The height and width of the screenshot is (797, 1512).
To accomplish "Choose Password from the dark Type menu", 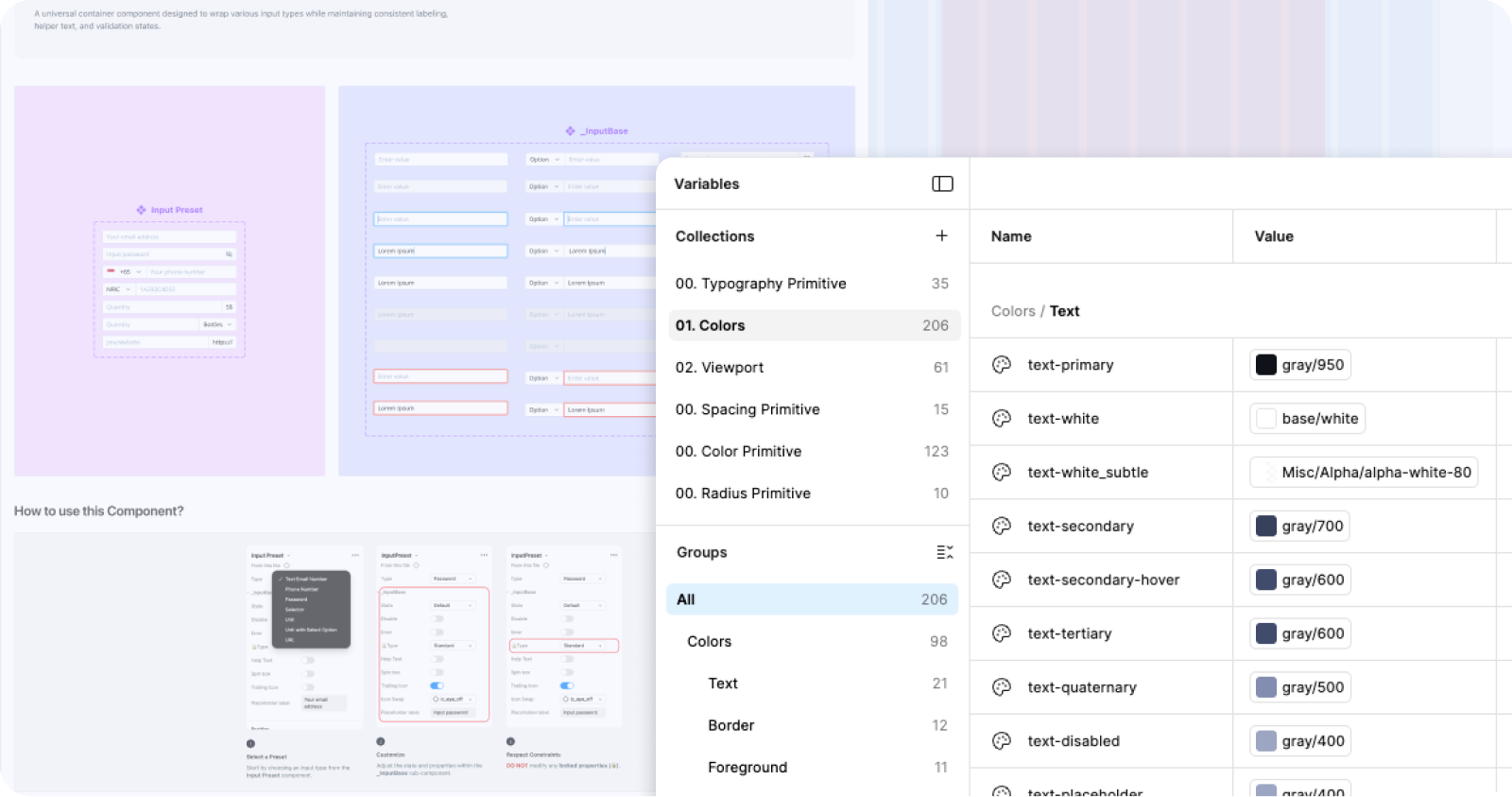I will point(297,599).
